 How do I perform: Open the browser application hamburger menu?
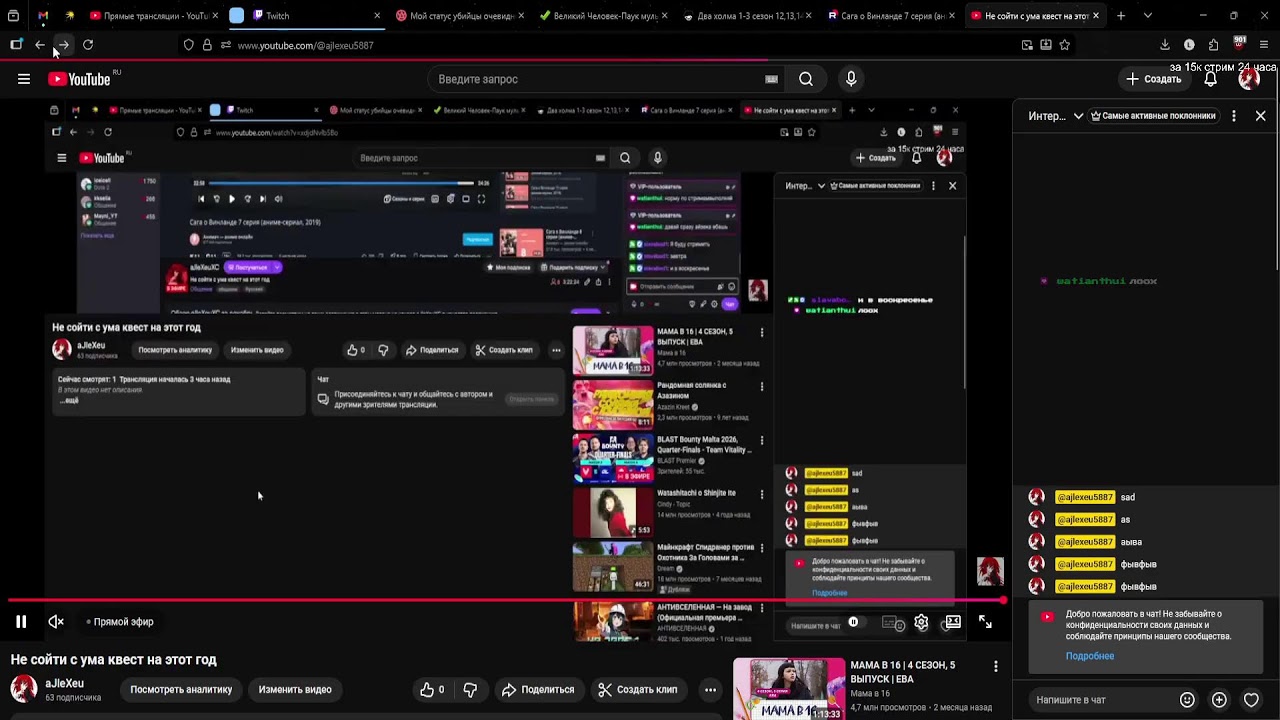click(x=1264, y=45)
